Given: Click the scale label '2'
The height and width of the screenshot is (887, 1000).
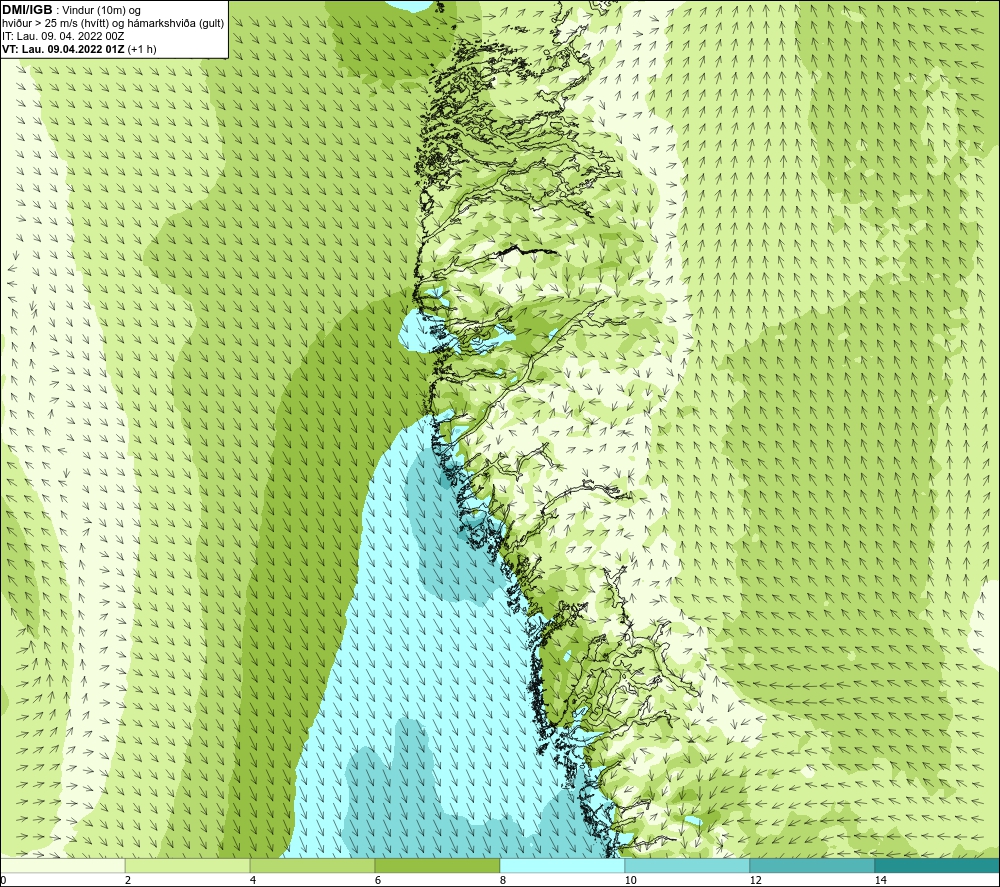Looking at the screenshot, I should coord(128,881).
